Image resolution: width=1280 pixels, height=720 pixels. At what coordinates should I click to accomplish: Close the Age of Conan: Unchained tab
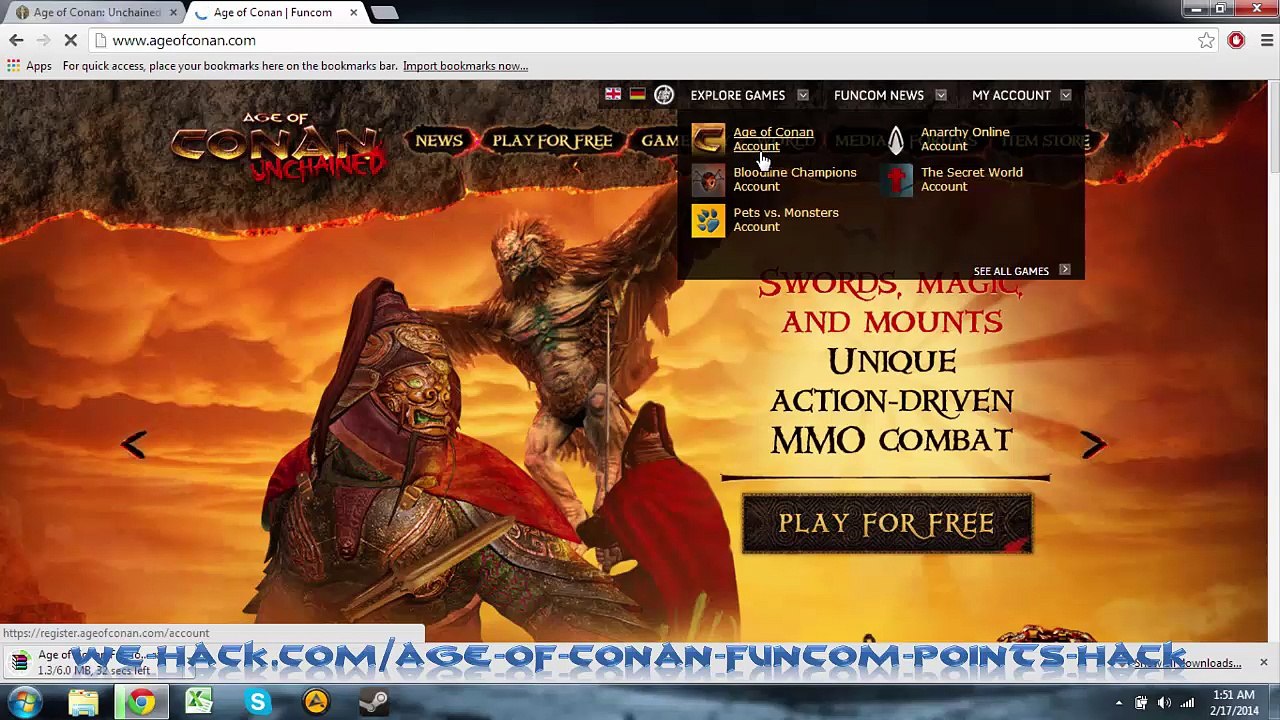173,12
